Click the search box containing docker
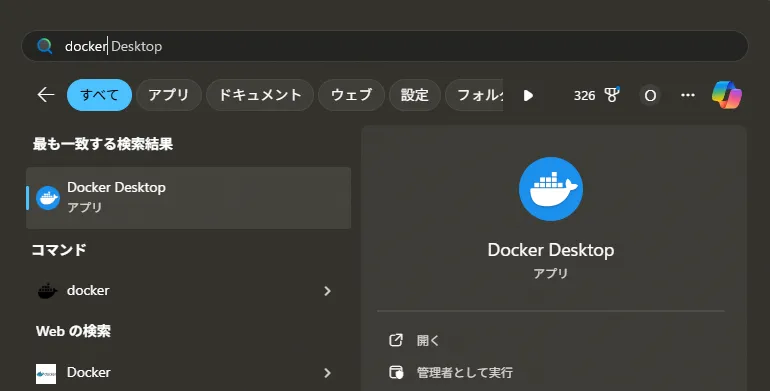 pos(385,46)
